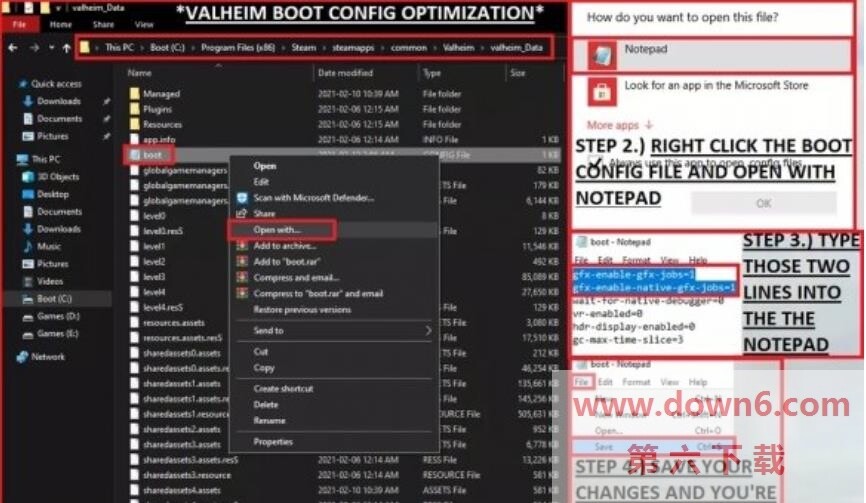This screenshot has height=503, width=866.
Task: Switch to the Home ribbon tab
Action: point(60,24)
